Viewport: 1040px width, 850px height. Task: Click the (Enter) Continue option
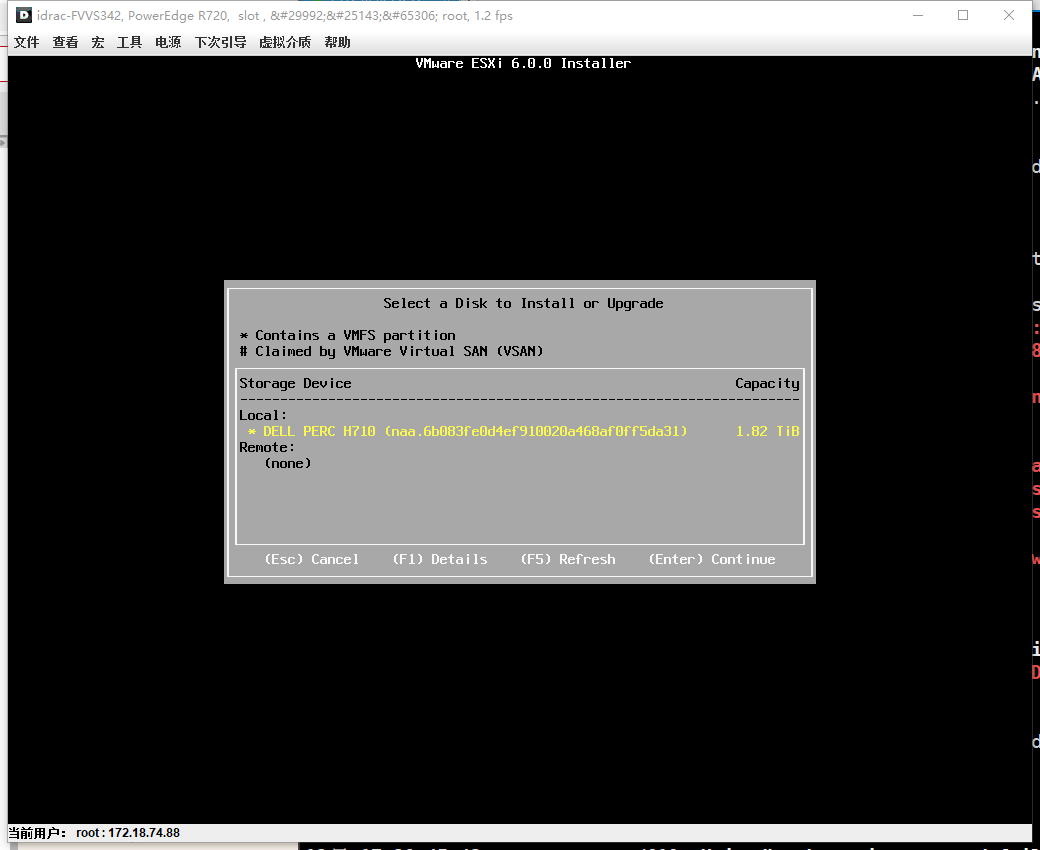(712, 560)
